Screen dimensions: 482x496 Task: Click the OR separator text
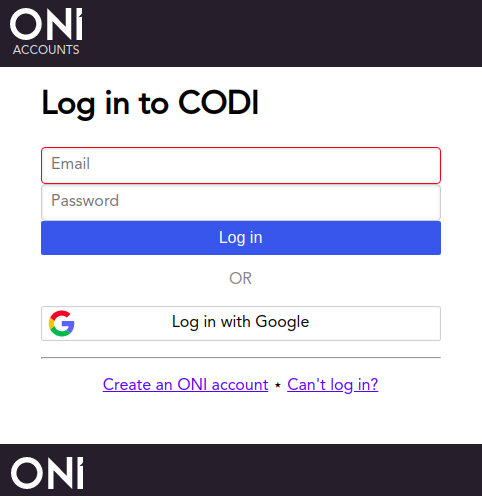coord(240,278)
